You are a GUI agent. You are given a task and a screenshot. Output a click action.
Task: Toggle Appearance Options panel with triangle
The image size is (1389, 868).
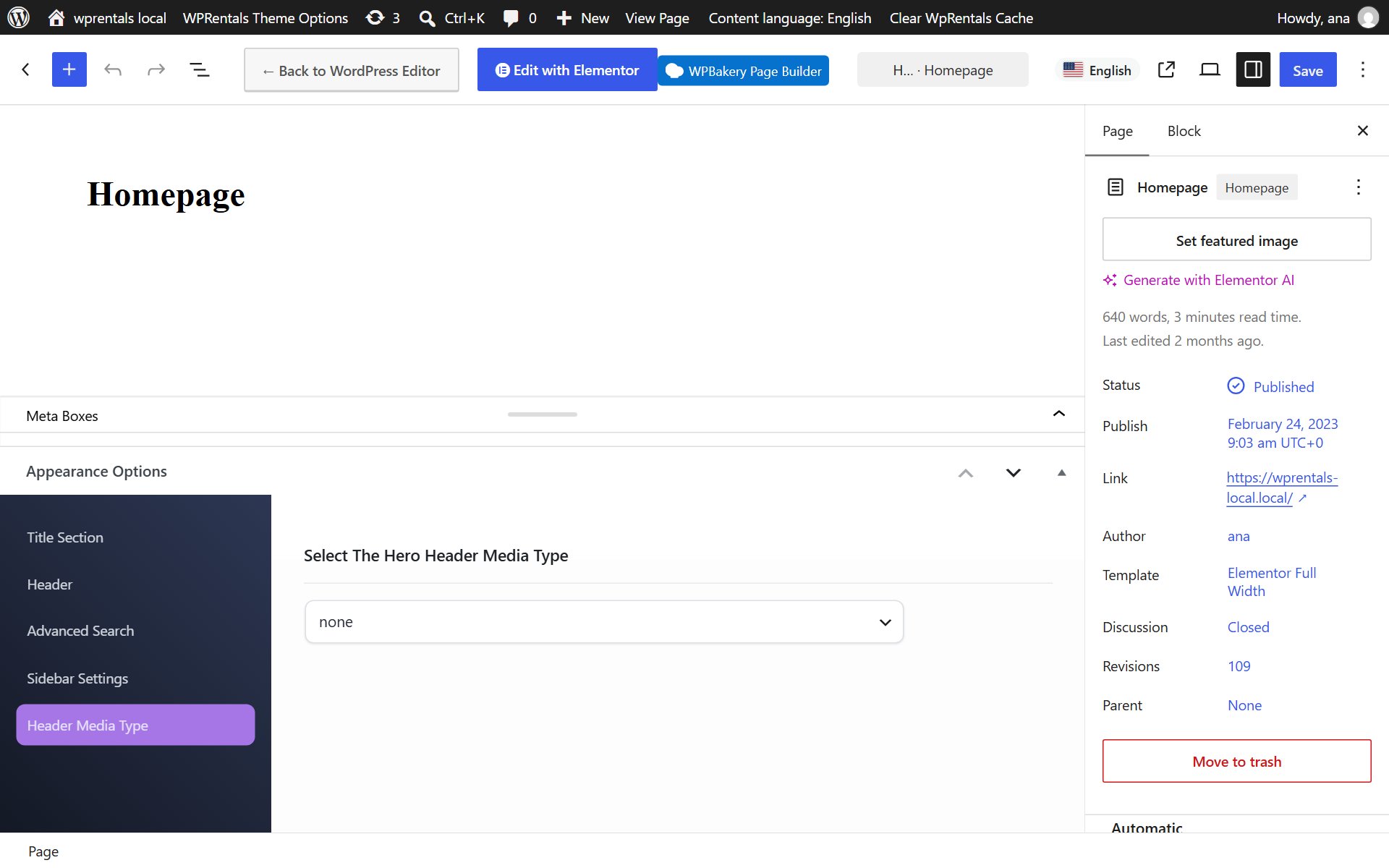[x=1062, y=473]
